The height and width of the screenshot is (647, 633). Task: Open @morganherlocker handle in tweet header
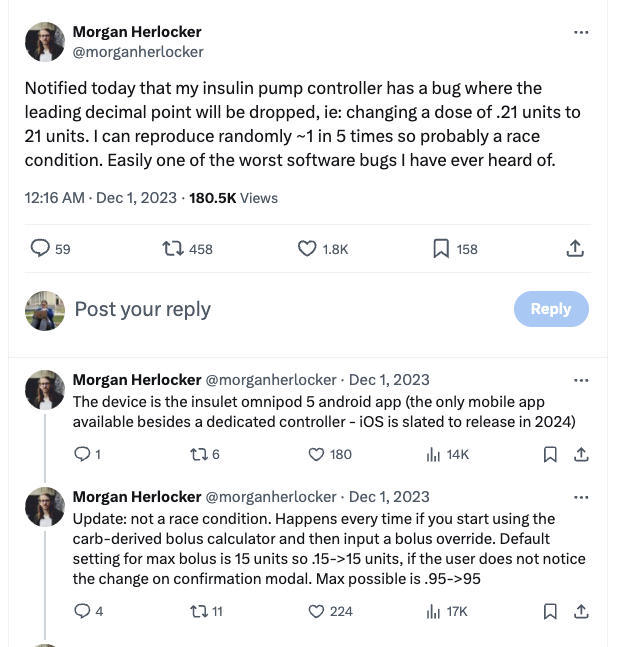[x=138, y=52]
